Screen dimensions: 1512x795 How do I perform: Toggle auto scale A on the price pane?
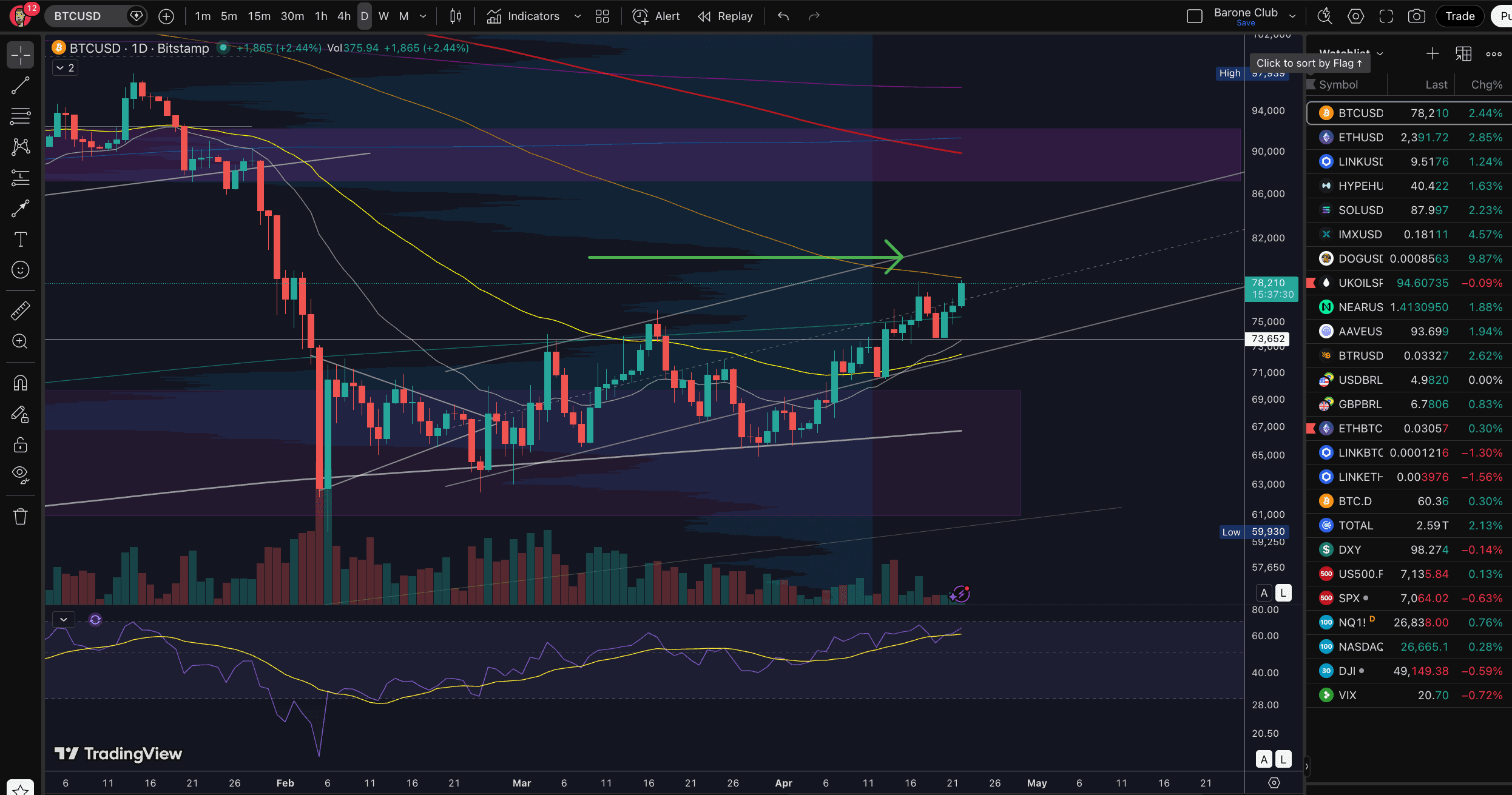[x=1264, y=593]
